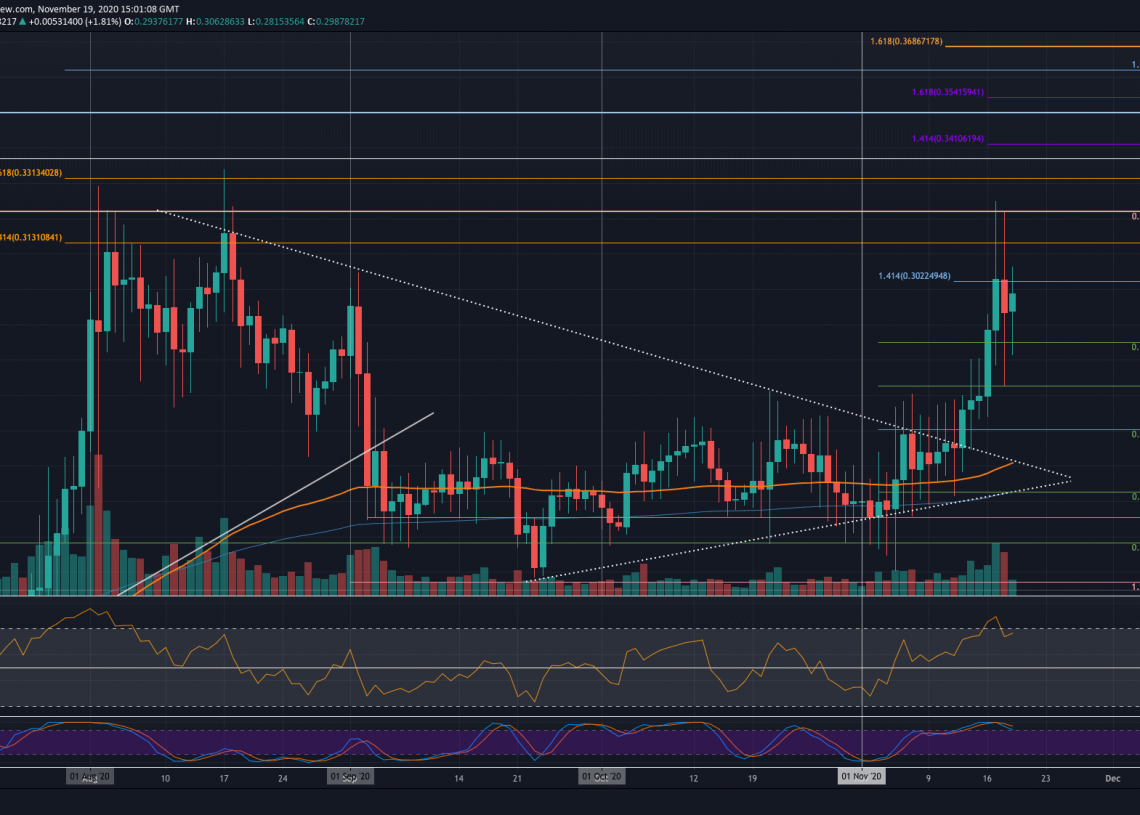This screenshot has height=815, width=1140.
Task: Click the Dec label on the time axis
Action: [1112, 776]
